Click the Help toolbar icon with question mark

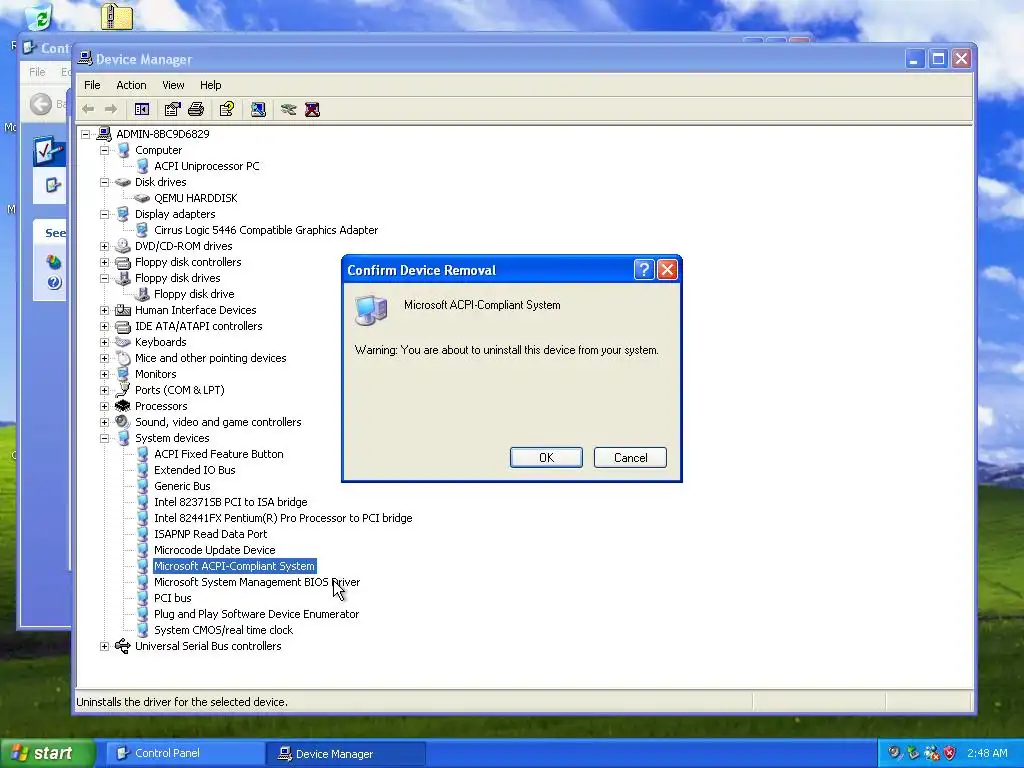(x=227, y=110)
